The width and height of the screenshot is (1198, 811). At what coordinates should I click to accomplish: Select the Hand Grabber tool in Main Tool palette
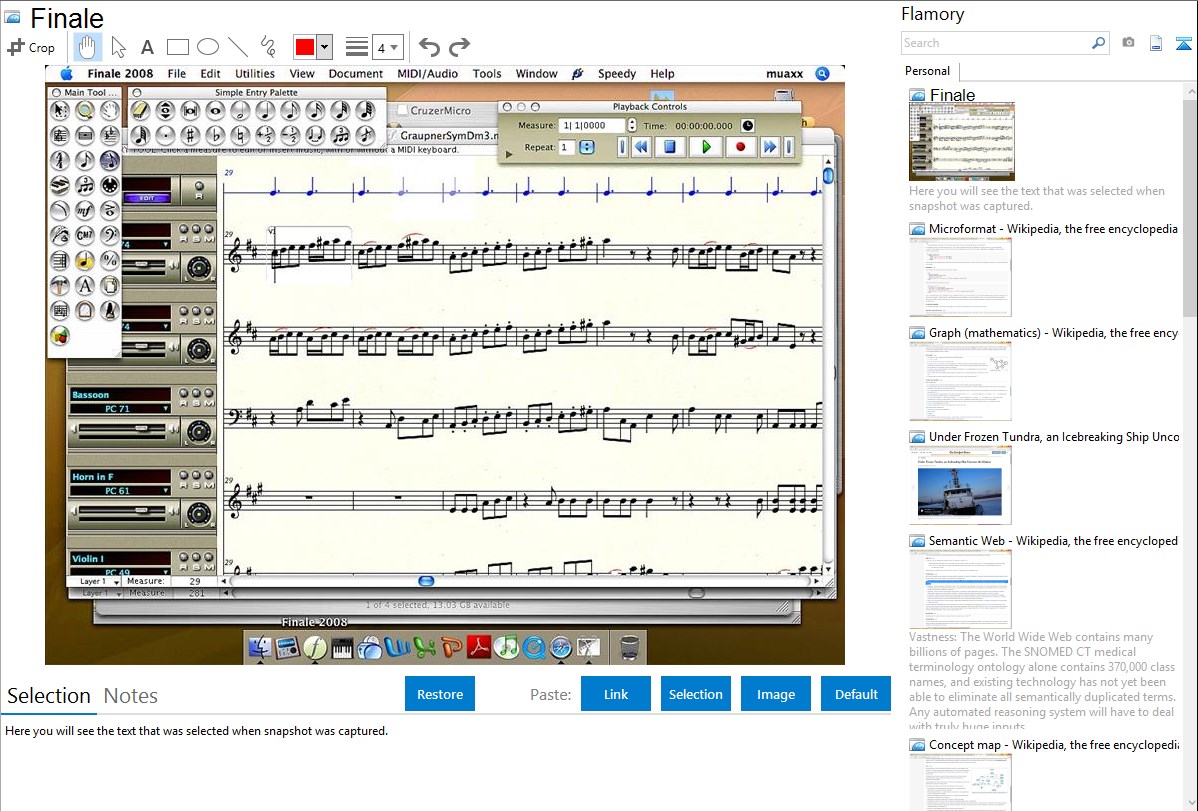[x=110, y=111]
